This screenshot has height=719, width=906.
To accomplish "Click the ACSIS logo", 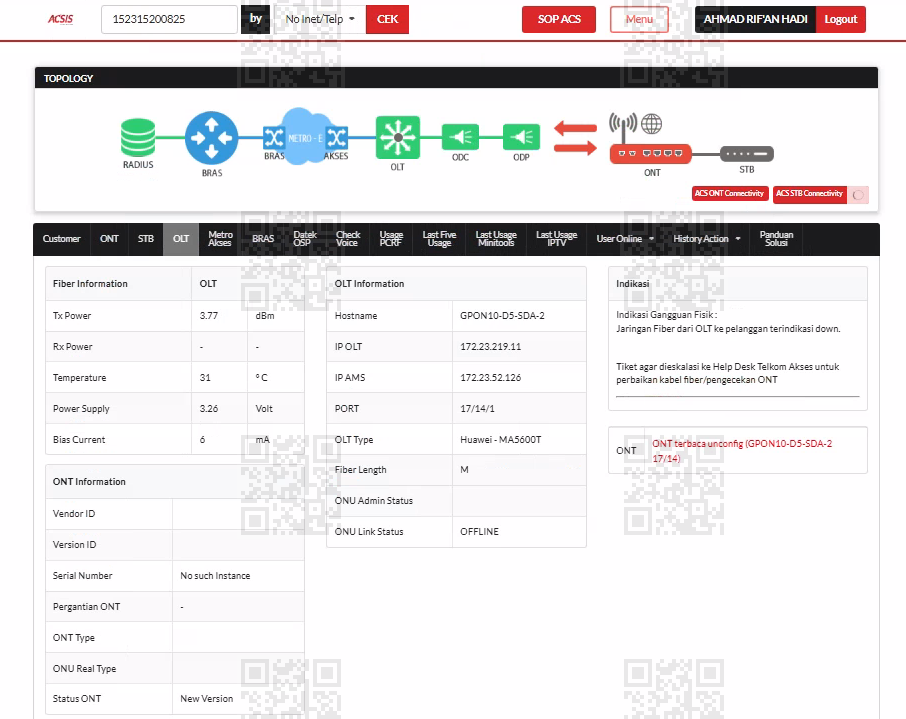I will click(61, 19).
